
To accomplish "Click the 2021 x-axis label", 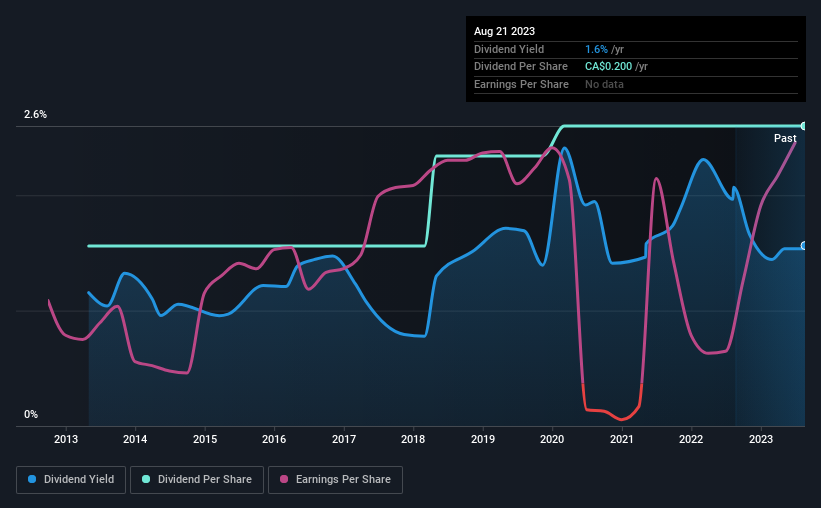I will pyautogui.click(x=622, y=439).
